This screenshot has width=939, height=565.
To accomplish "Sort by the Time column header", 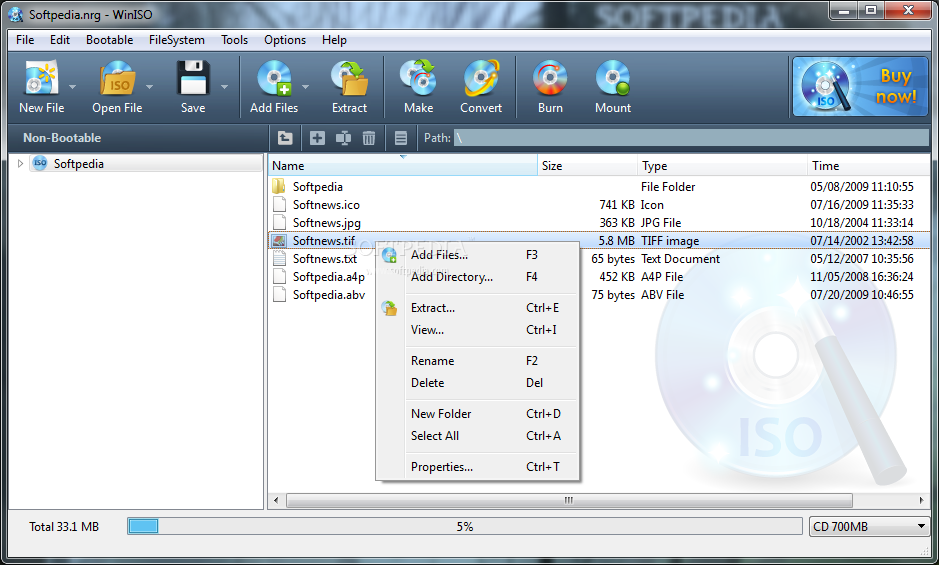I will pyautogui.click(x=868, y=166).
